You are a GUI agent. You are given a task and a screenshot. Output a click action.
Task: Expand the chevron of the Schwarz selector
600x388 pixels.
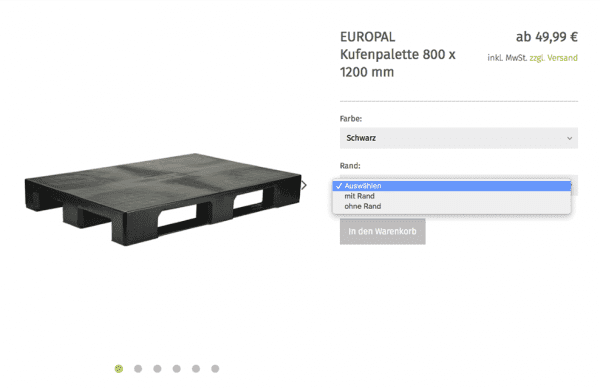(569, 138)
